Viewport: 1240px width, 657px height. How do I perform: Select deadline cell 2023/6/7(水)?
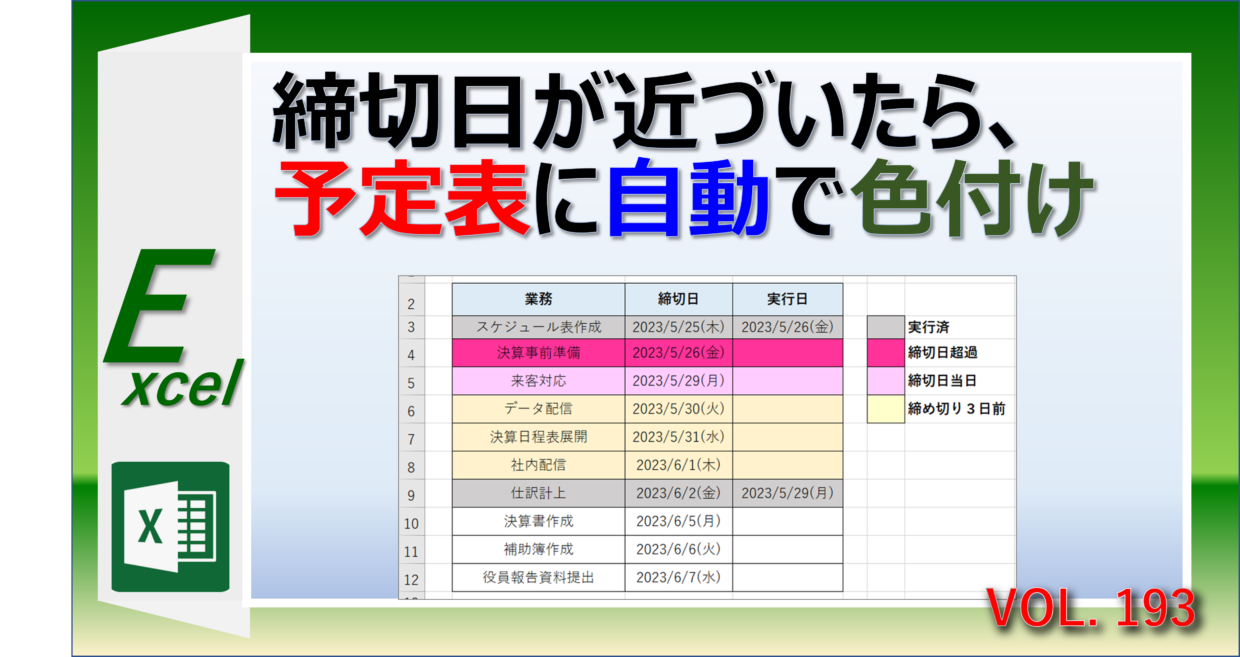click(679, 577)
